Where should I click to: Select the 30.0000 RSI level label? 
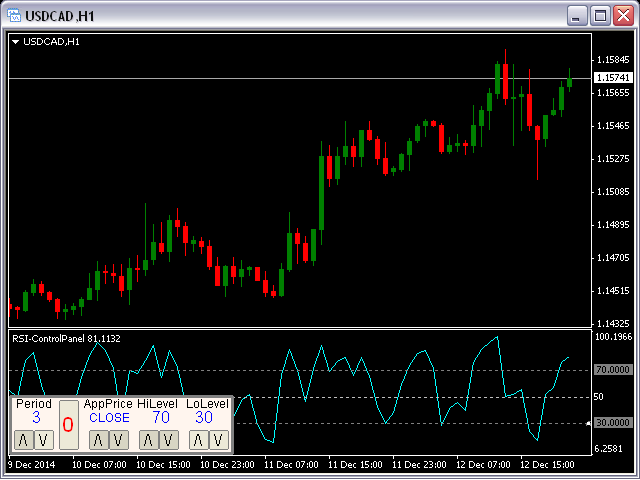point(612,423)
